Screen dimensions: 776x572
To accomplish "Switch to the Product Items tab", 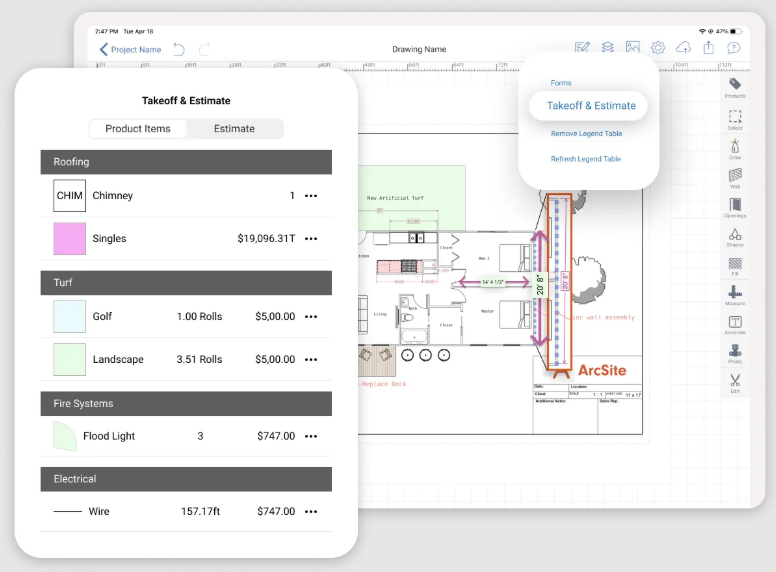I will (138, 129).
